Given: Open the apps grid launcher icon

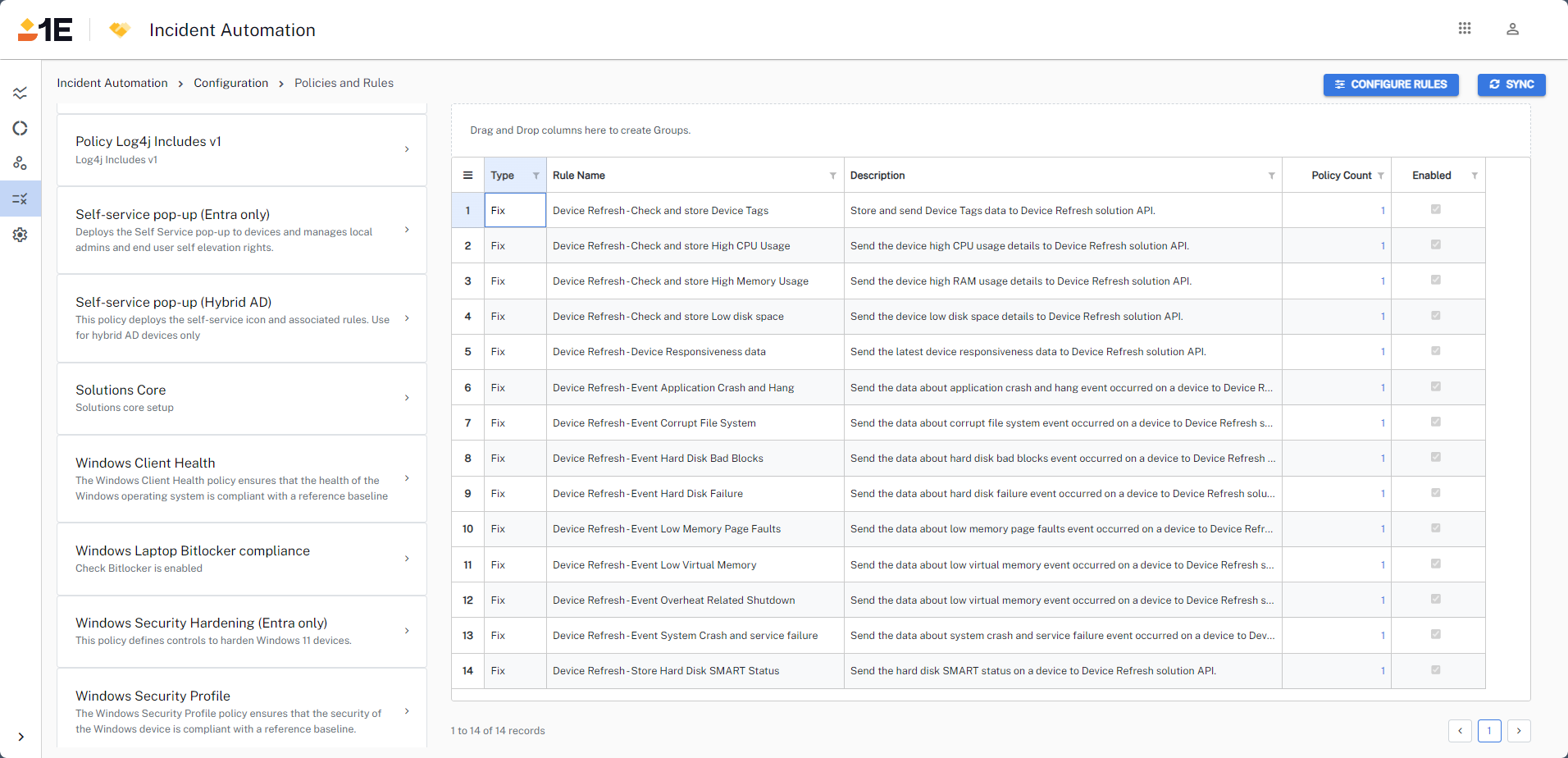Looking at the screenshot, I should tap(1464, 29).
